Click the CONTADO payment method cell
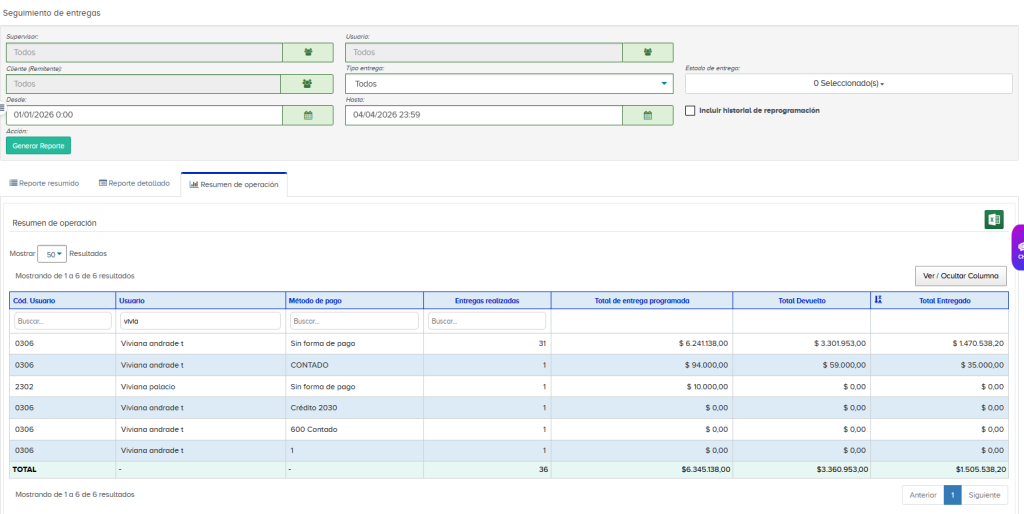Viewport: 1024px width, 514px height. [355, 365]
